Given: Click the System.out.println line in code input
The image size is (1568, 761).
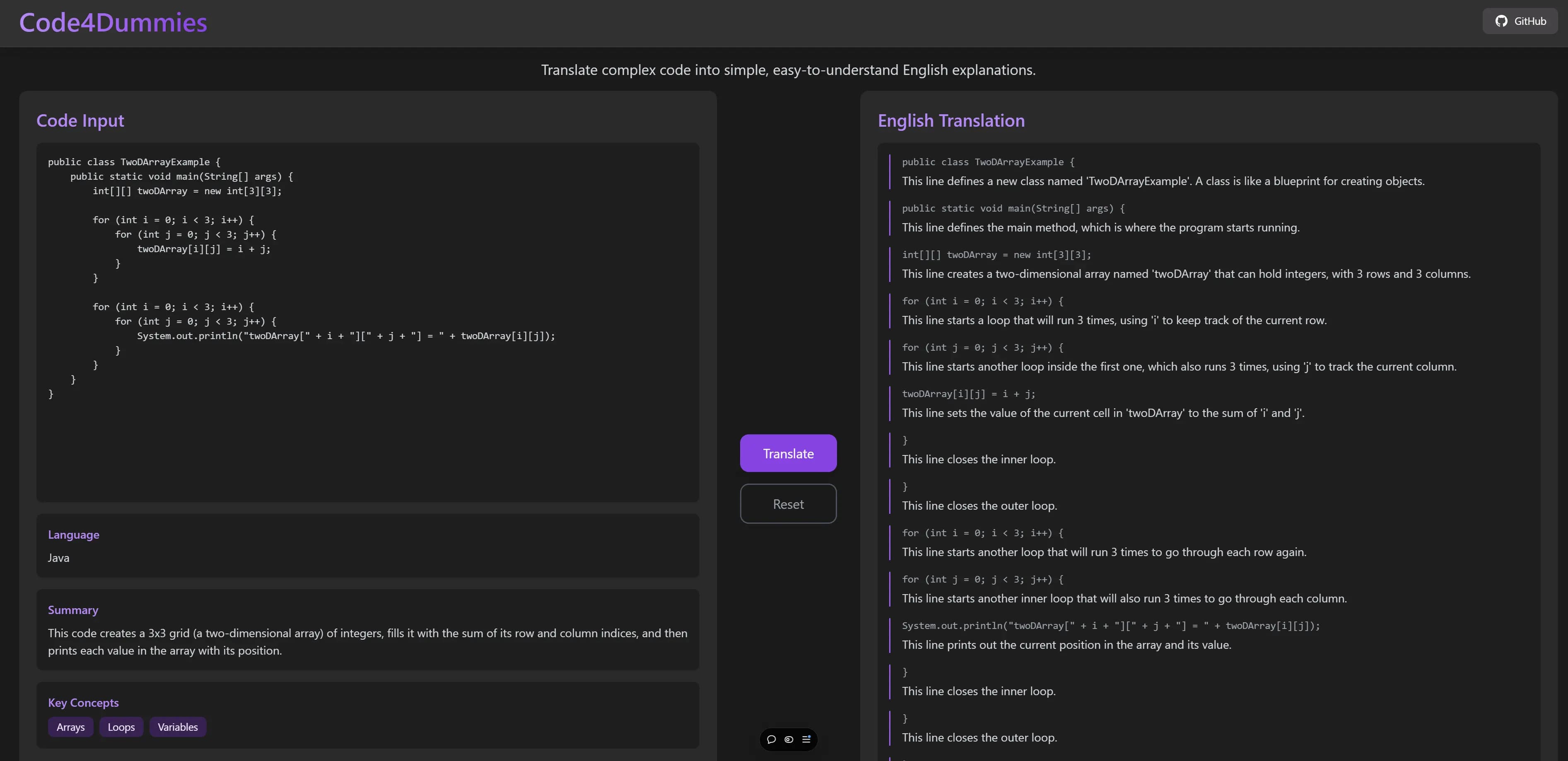Looking at the screenshot, I should pyautogui.click(x=346, y=336).
